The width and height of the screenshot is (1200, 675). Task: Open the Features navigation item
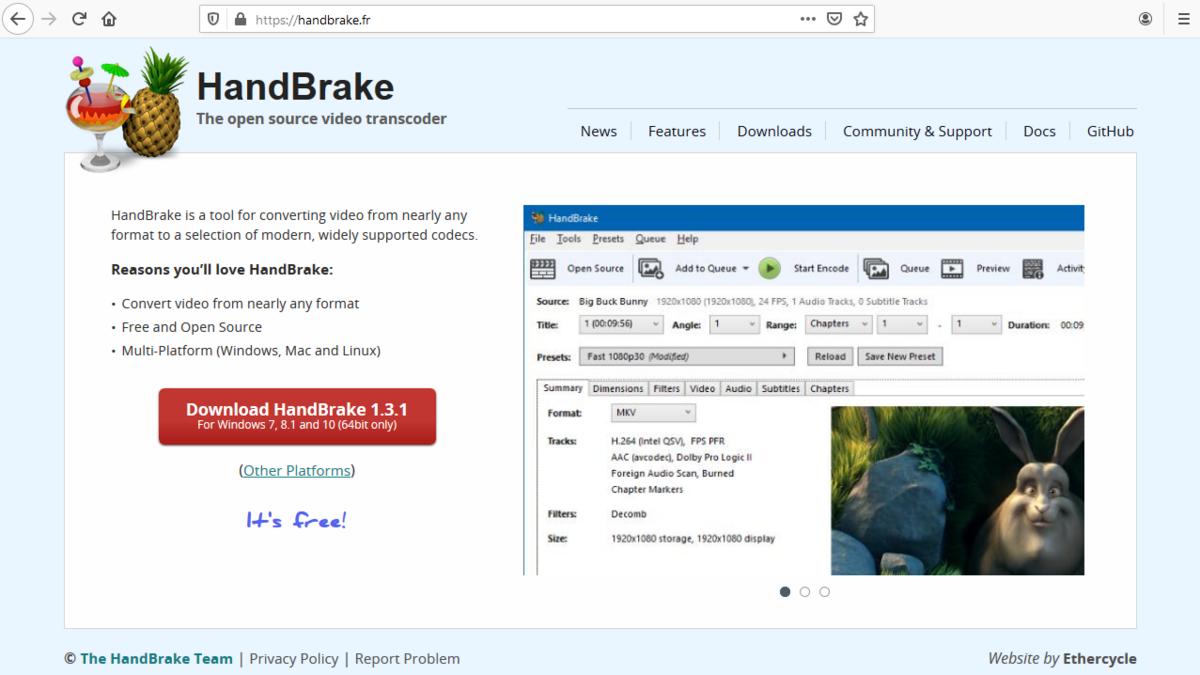coord(677,131)
